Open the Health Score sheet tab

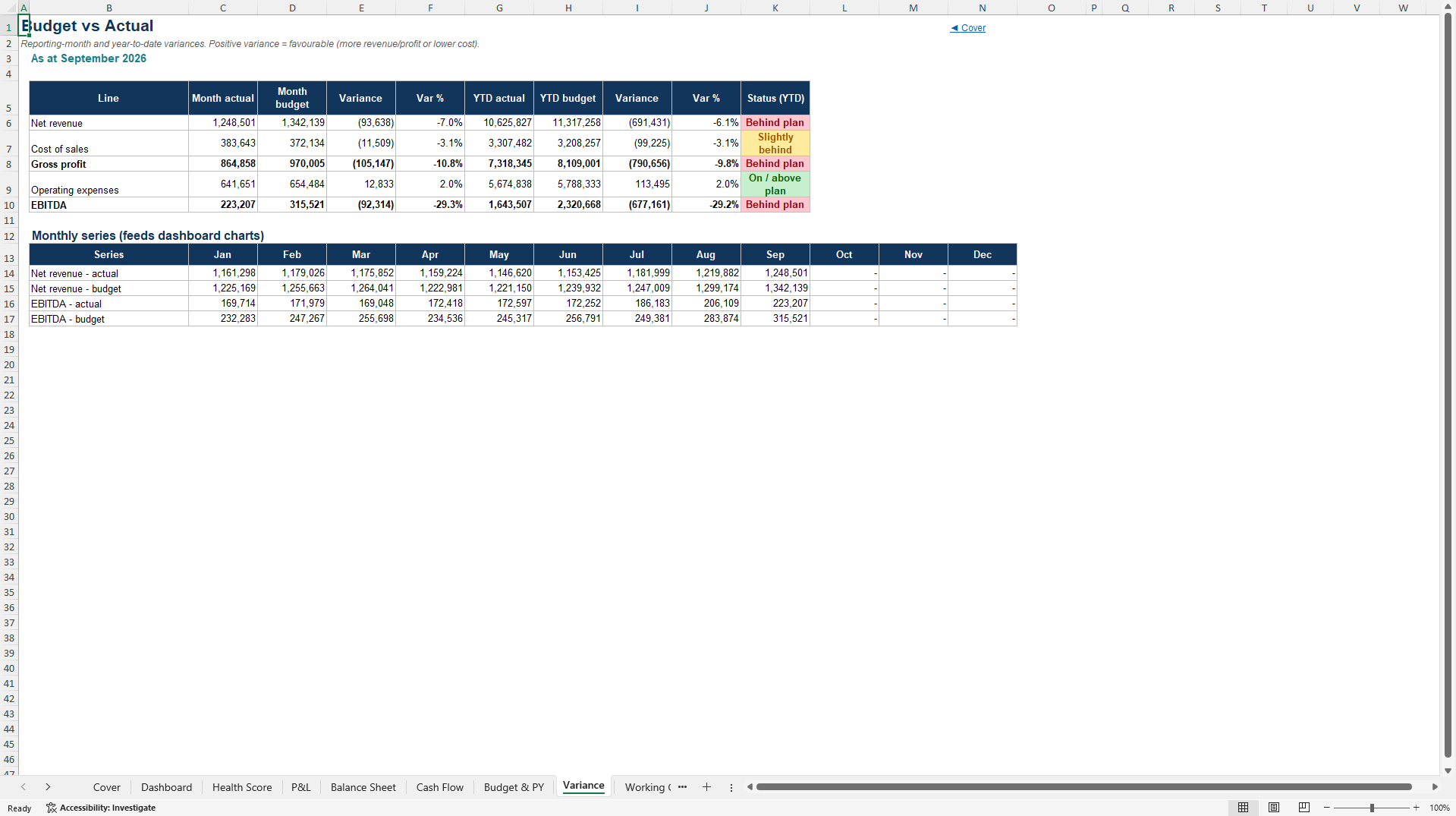[242, 787]
